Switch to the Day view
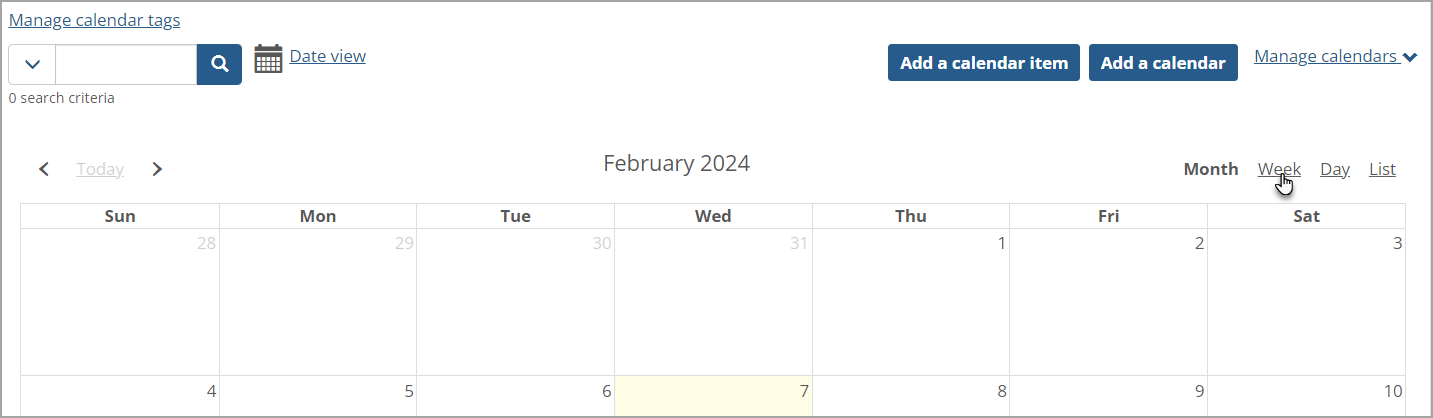This screenshot has height=418, width=1433. [x=1334, y=169]
